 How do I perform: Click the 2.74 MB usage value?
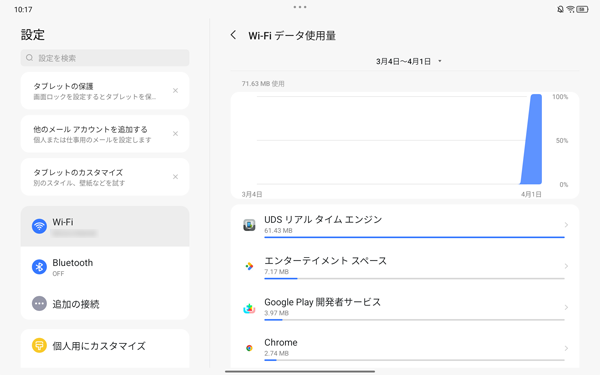coord(276,354)
